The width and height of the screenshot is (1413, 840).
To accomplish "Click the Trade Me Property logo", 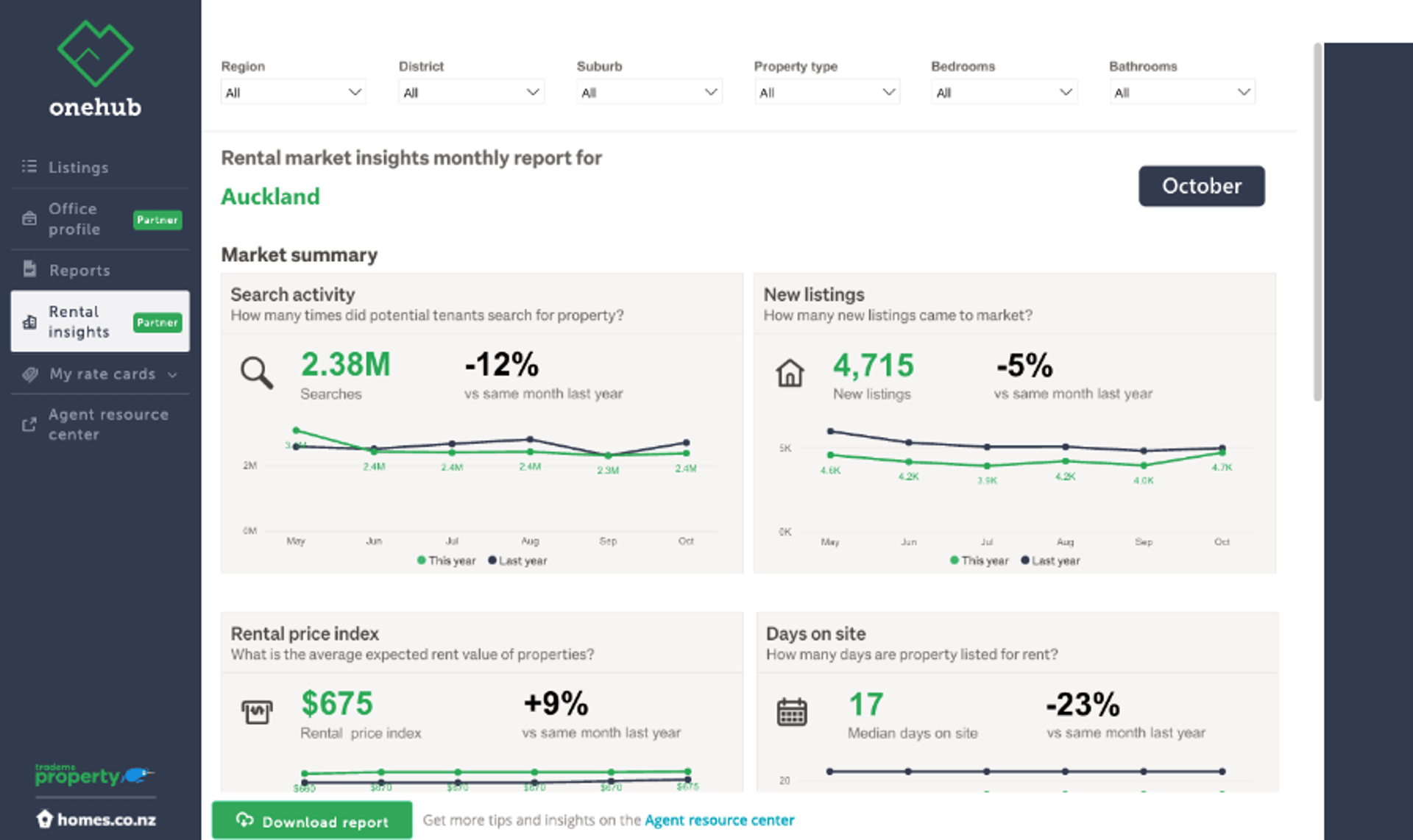I will [x=94, y=775].
